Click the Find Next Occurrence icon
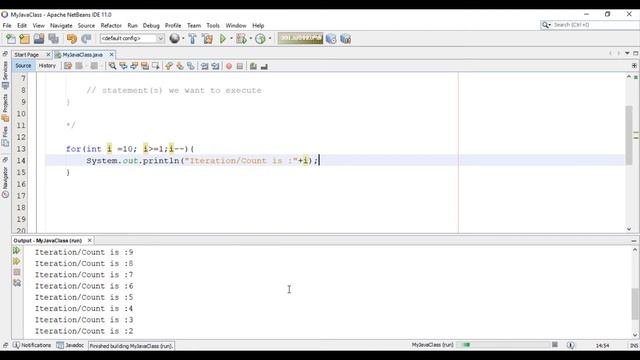Screen dimensions: 640x360 pos(134,66)
